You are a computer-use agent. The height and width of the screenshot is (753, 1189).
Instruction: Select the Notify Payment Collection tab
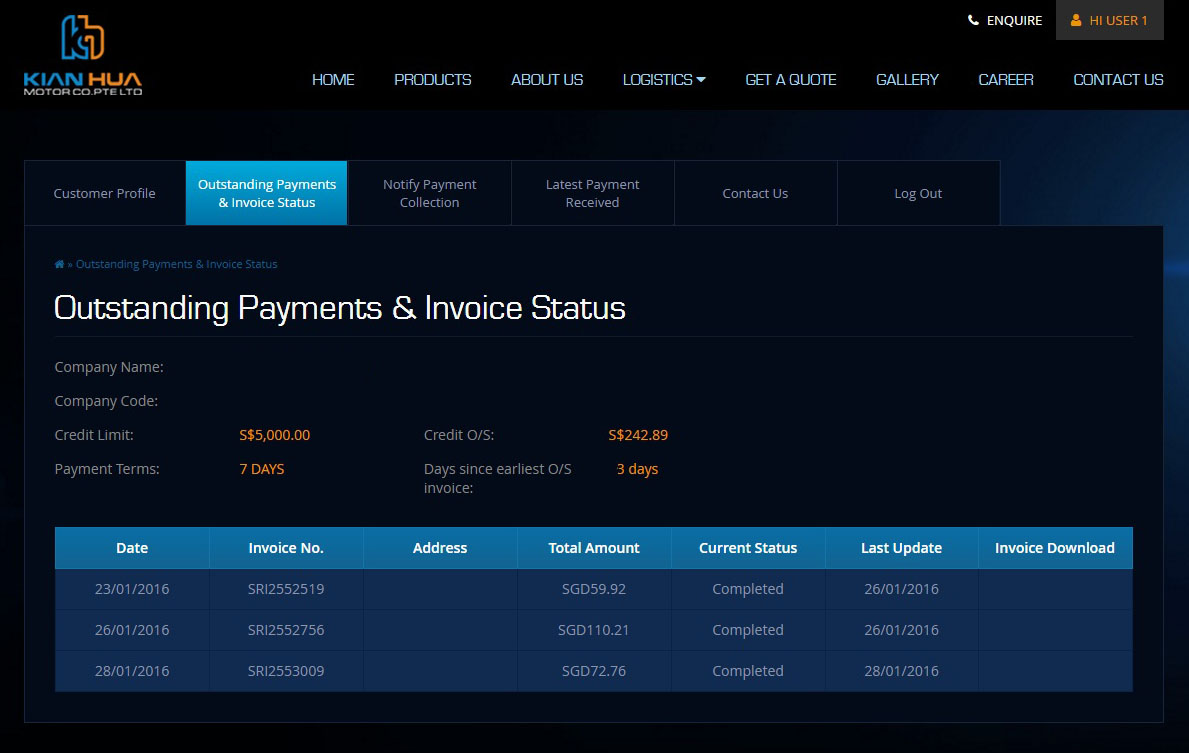429,193
